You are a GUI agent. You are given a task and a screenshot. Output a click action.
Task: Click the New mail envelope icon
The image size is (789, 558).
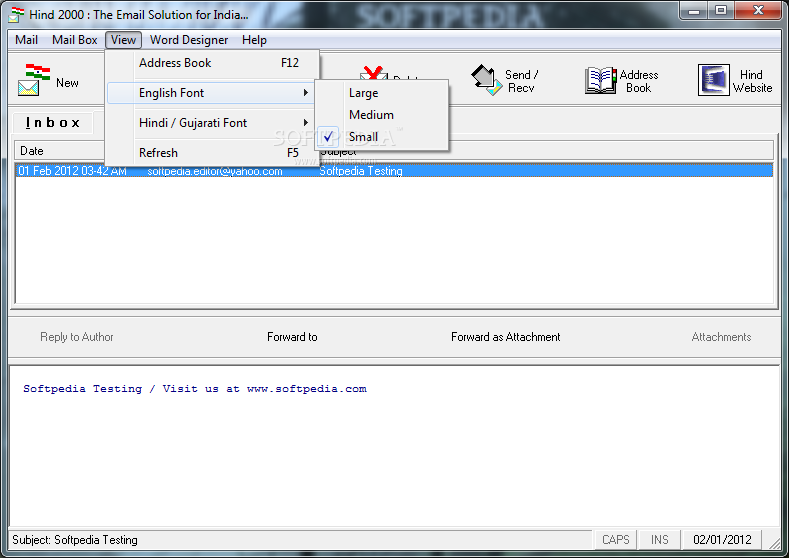(33, 80)
